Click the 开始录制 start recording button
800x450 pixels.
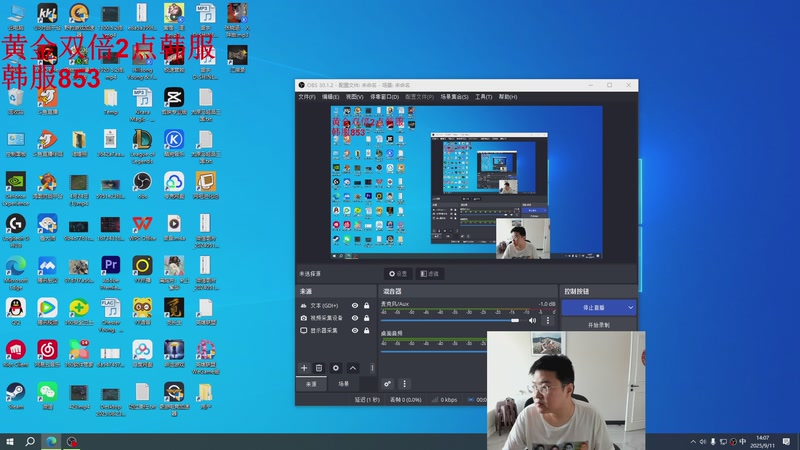pyautogui.click(x=599, y=324)
